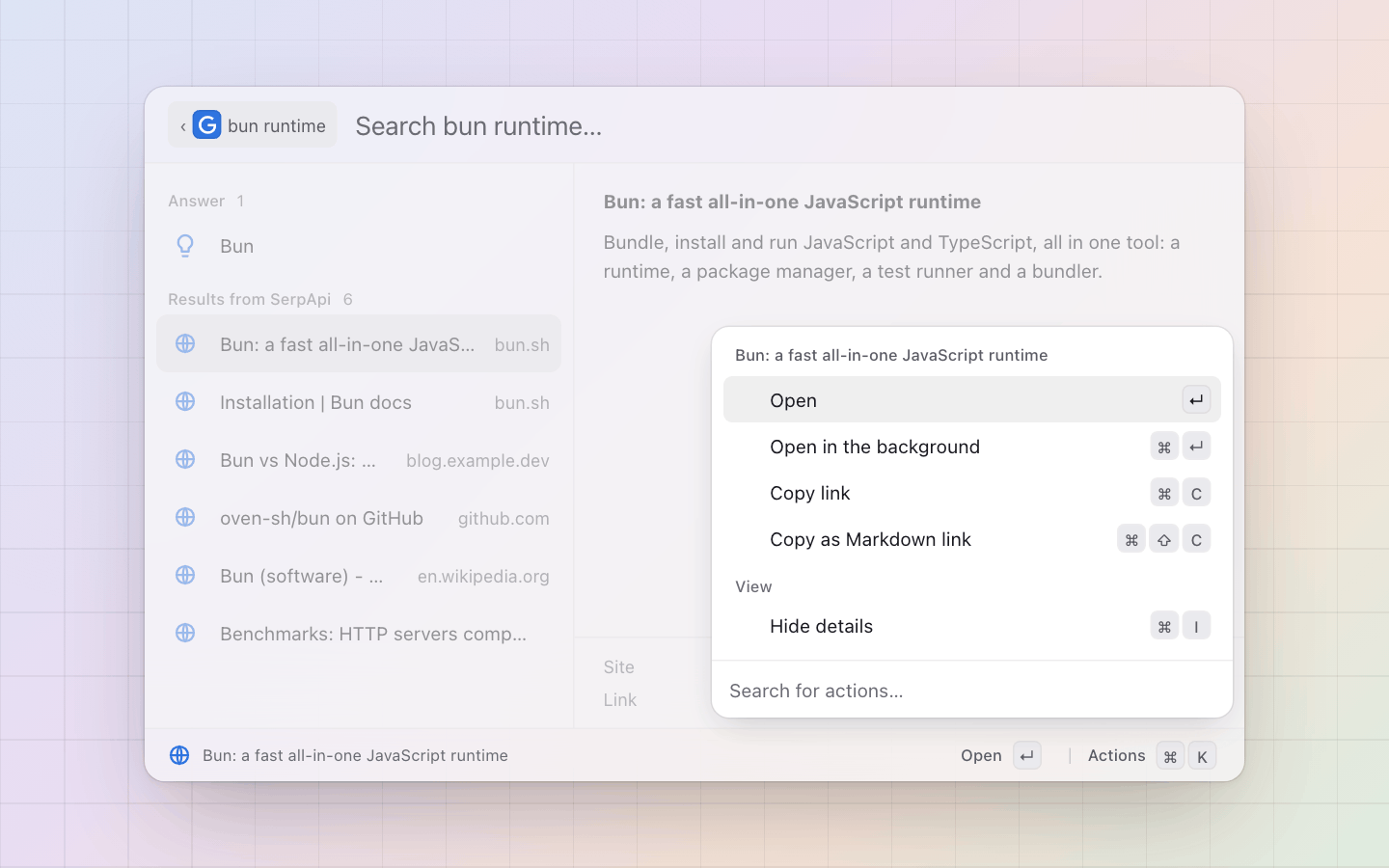Screen dimensions: 1389x868
Task: Click the footer title Bun: a fast all-in-one JavaScript runtime
Action: pyautogui.click(x=355, y=755)
